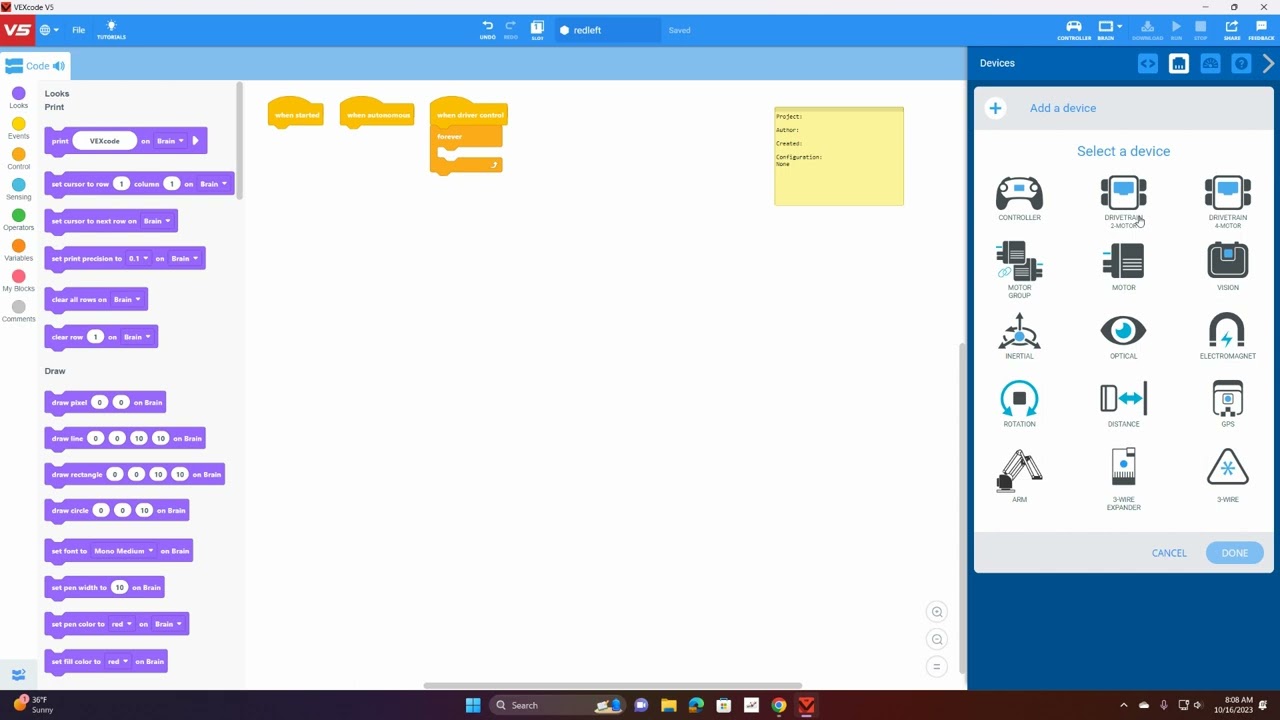Open red dropdown in set fill color block
Screen dimensions: 1280x720
[x=117, y=662]
